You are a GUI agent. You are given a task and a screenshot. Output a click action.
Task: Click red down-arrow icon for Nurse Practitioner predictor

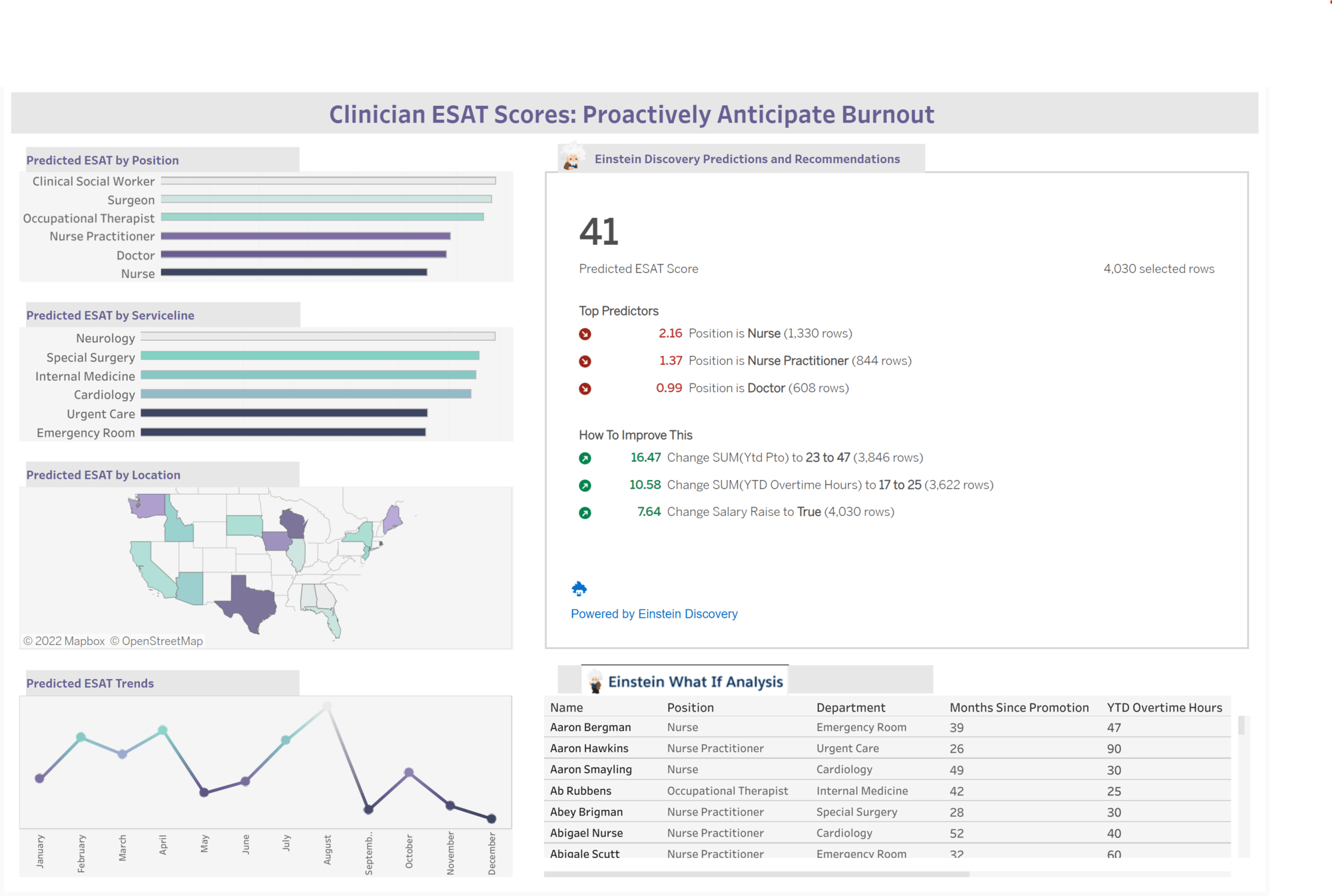pyautogui.click(x=585, y=361)
